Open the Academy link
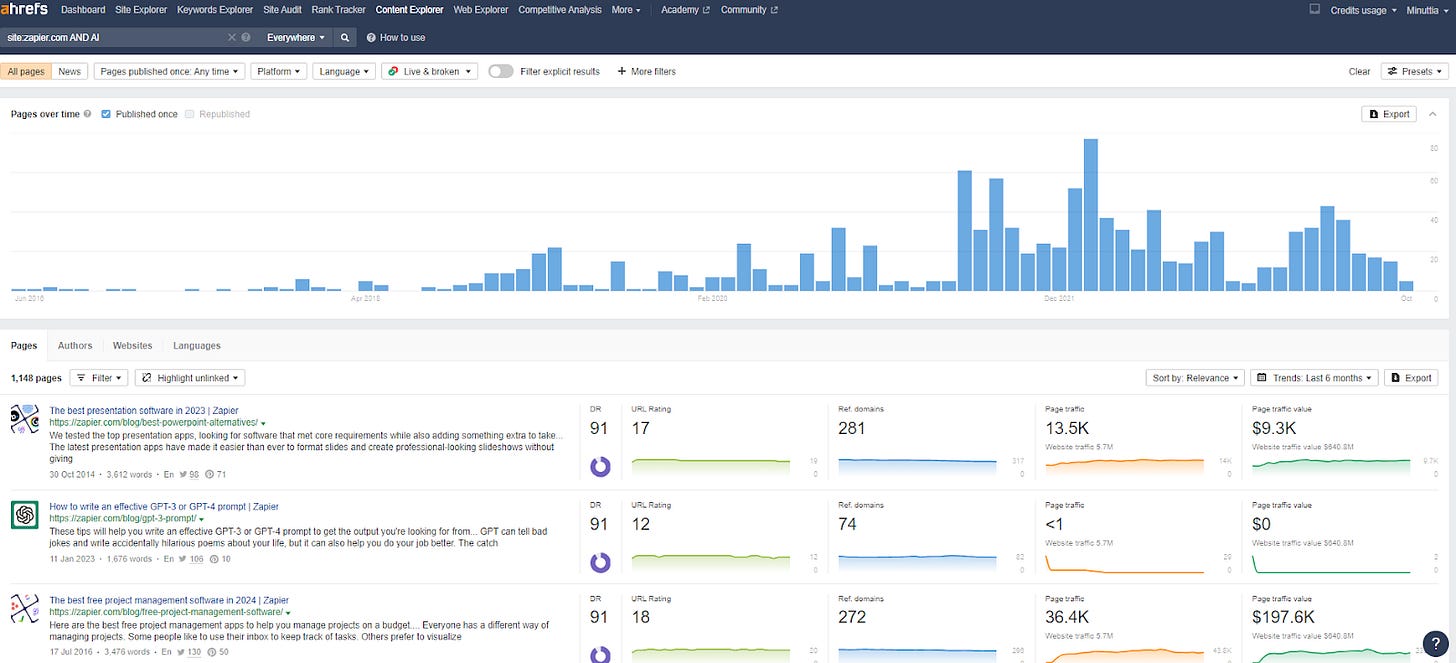This screenshot has height=663, width=1456. click(x=686, y=10)
